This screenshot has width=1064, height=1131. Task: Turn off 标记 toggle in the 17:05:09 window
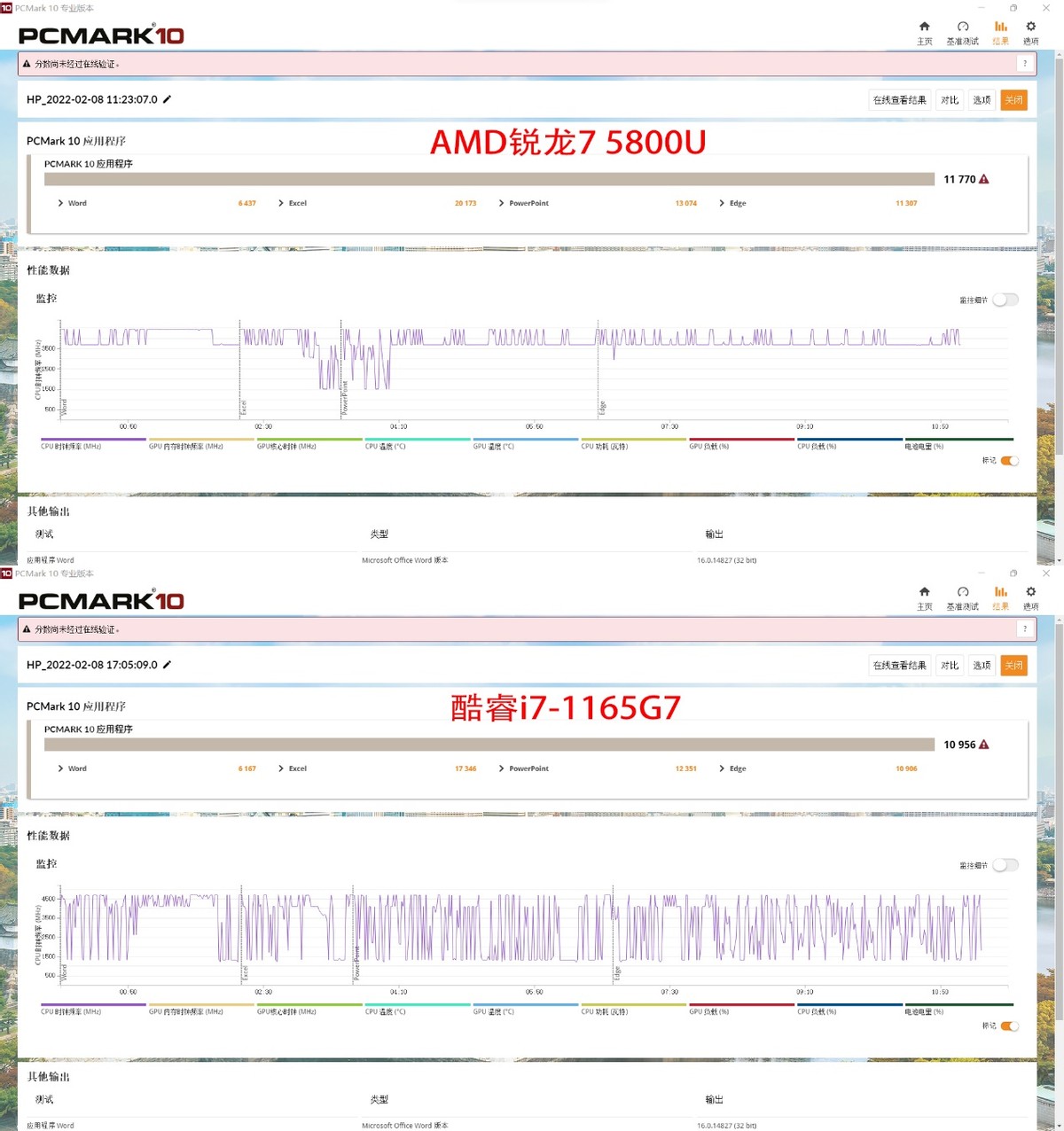click(x=1010, y=1026)
